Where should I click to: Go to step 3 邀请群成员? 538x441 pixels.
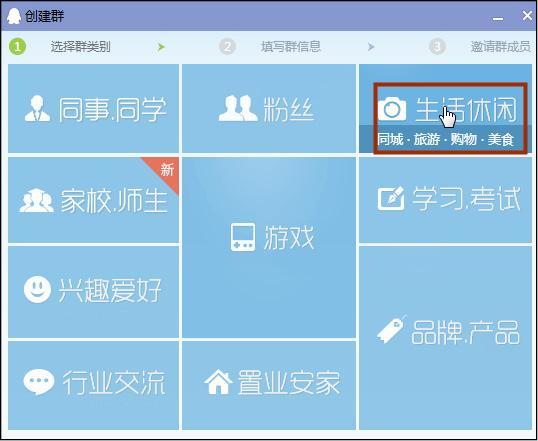(x=500, y=47)
